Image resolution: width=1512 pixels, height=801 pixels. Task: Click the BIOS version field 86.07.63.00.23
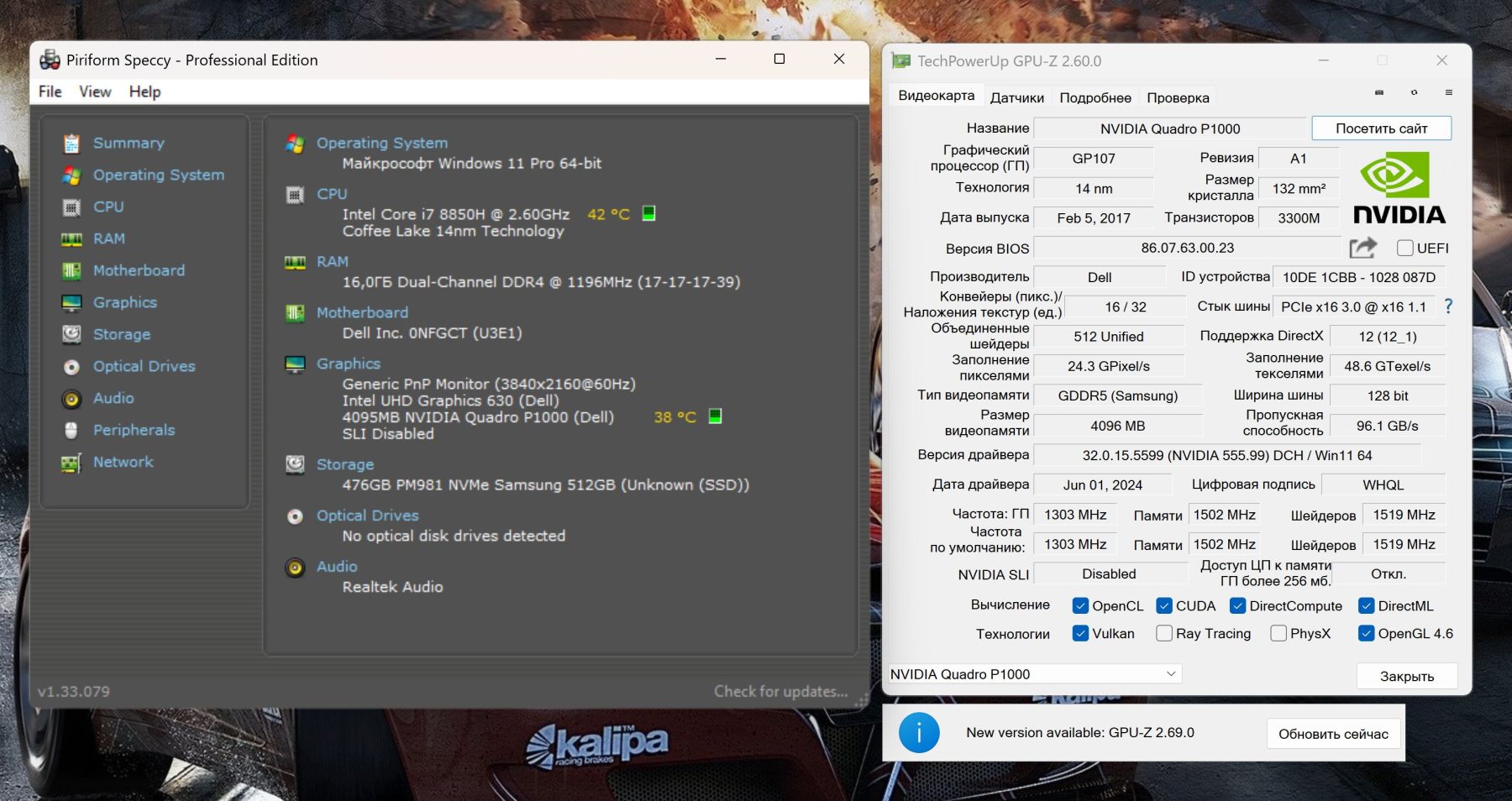coord(1188,248)
